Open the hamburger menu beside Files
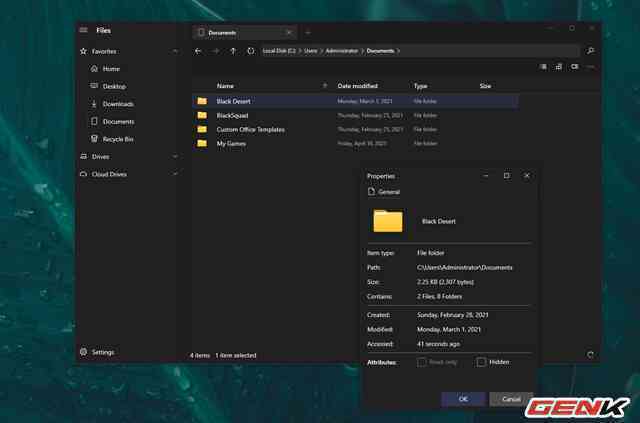Screen dimensions: 640x423 [x=84, y=30]
